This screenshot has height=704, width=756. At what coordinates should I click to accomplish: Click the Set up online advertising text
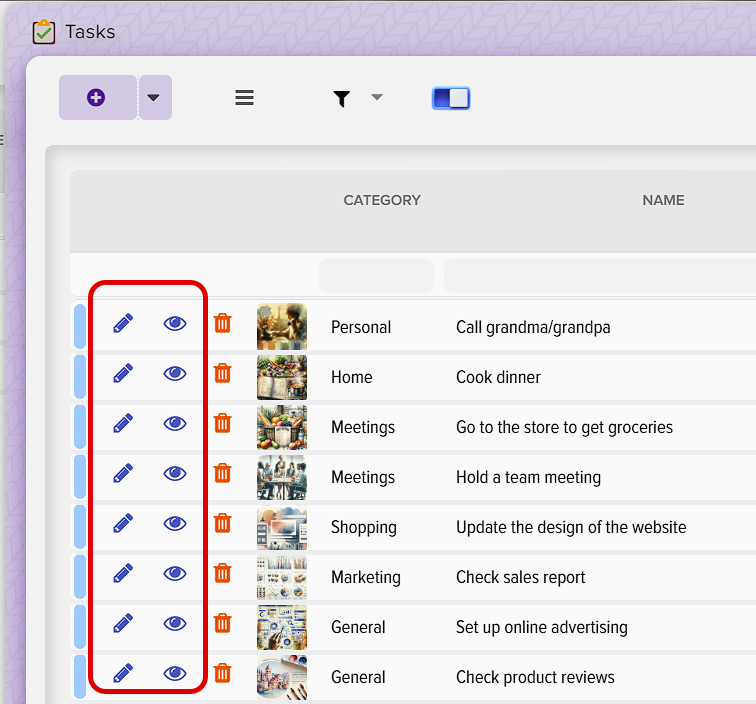[x=541, y=627]
